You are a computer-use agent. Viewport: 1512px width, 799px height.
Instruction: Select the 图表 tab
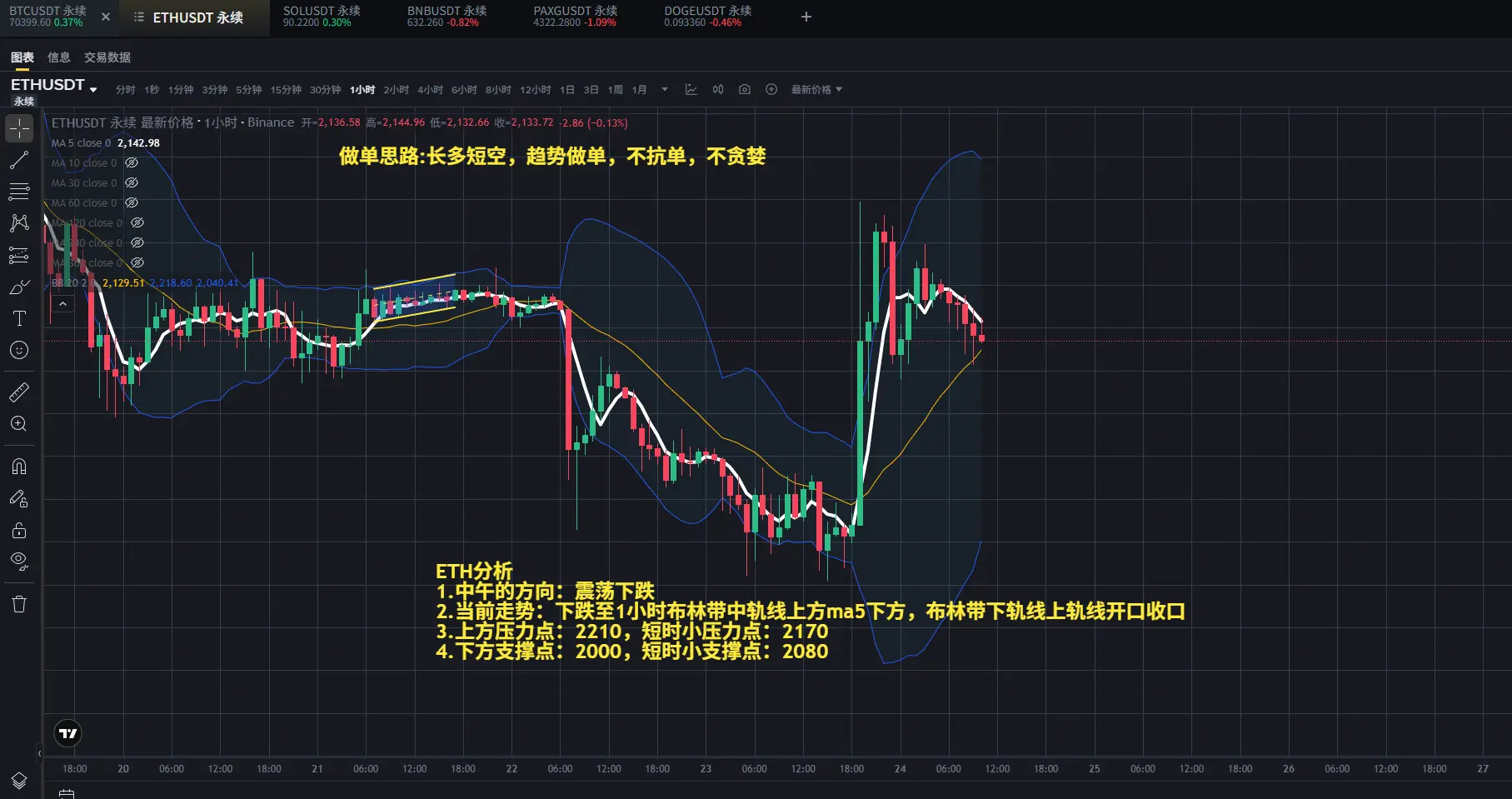pyautogui.click(x=22, y=57)
